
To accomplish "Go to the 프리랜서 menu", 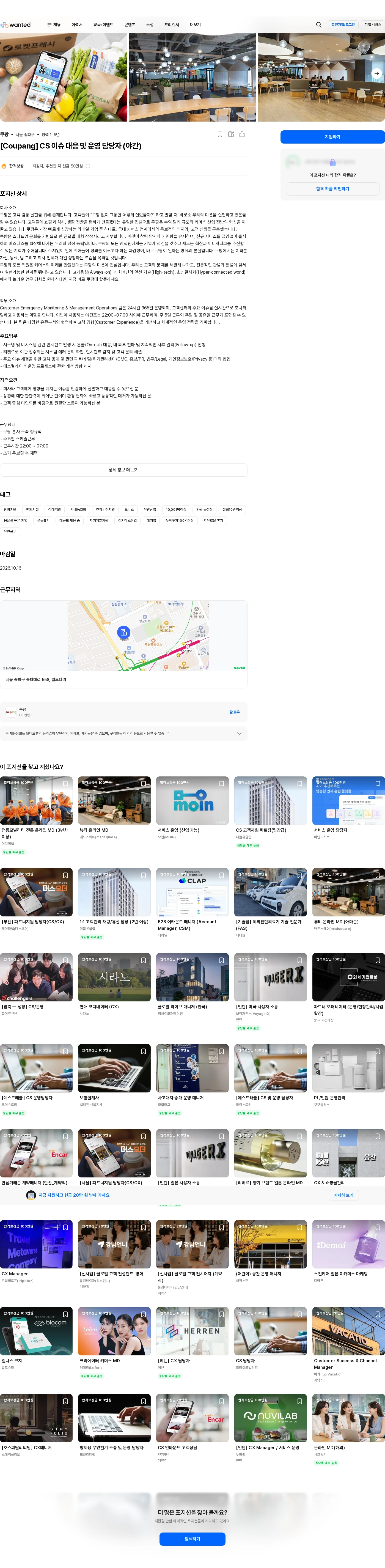I will pos(172,25).
